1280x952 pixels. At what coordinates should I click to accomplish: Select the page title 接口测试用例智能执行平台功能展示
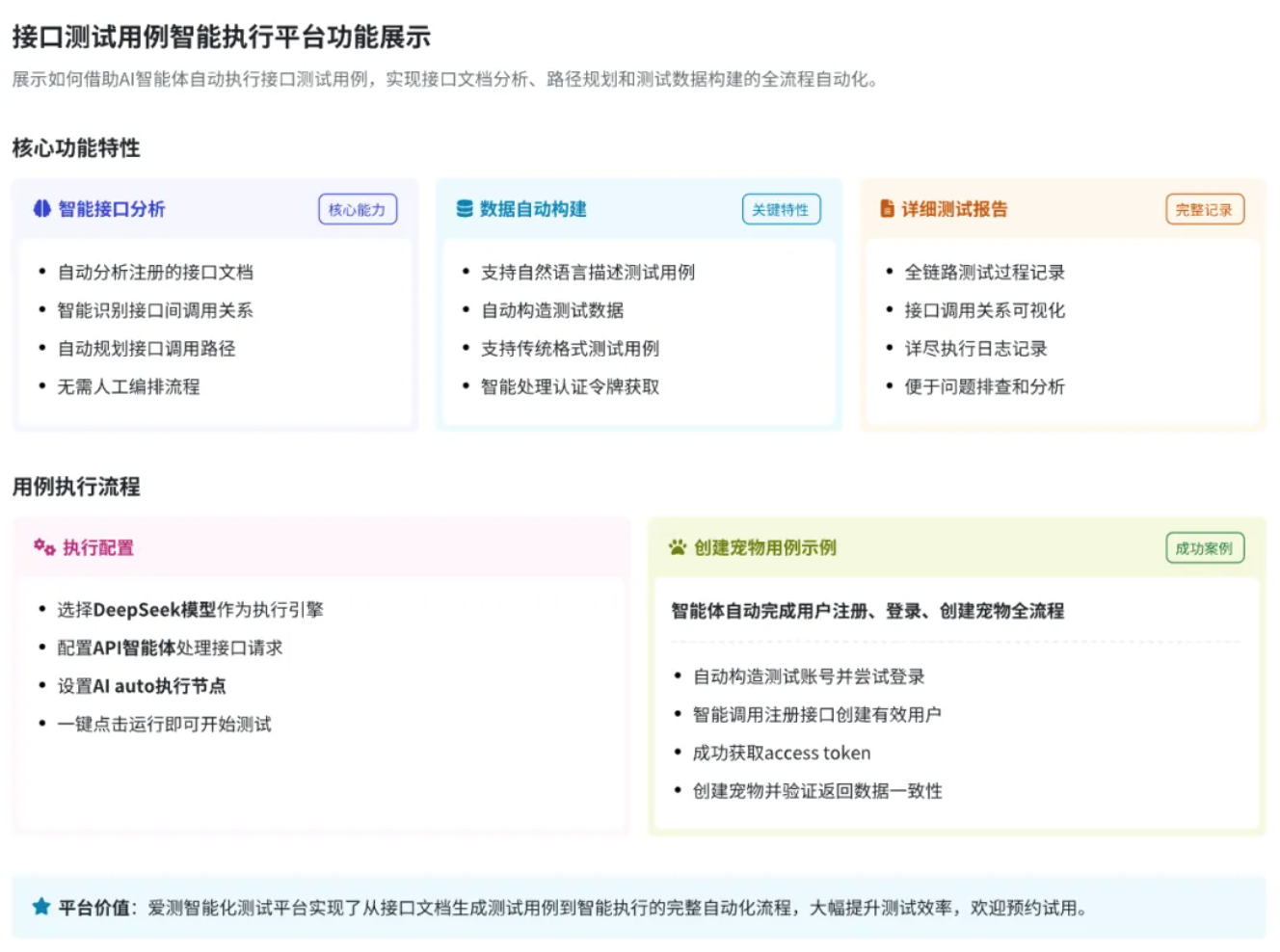[221, 37]
